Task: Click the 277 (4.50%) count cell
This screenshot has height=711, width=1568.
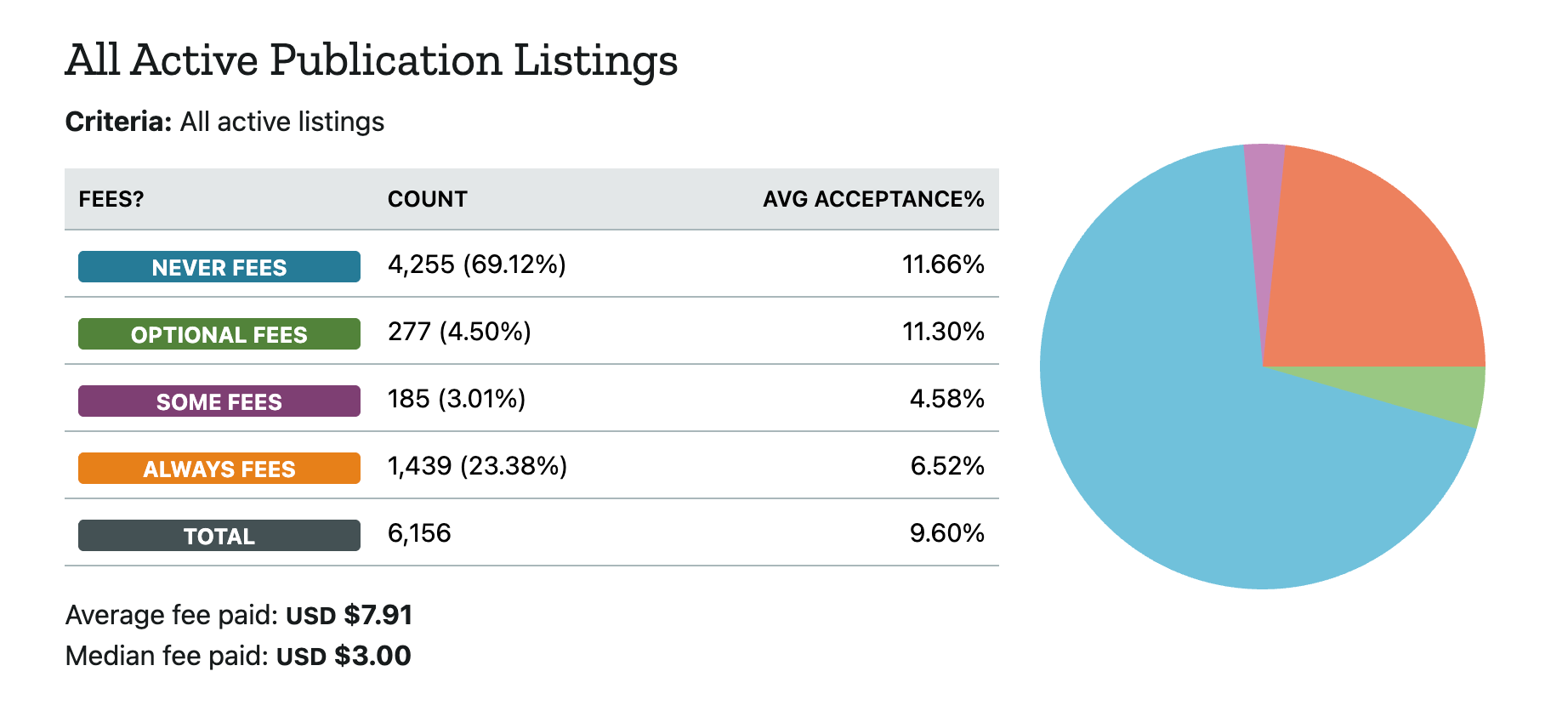Action: click(x=459, y=332)
